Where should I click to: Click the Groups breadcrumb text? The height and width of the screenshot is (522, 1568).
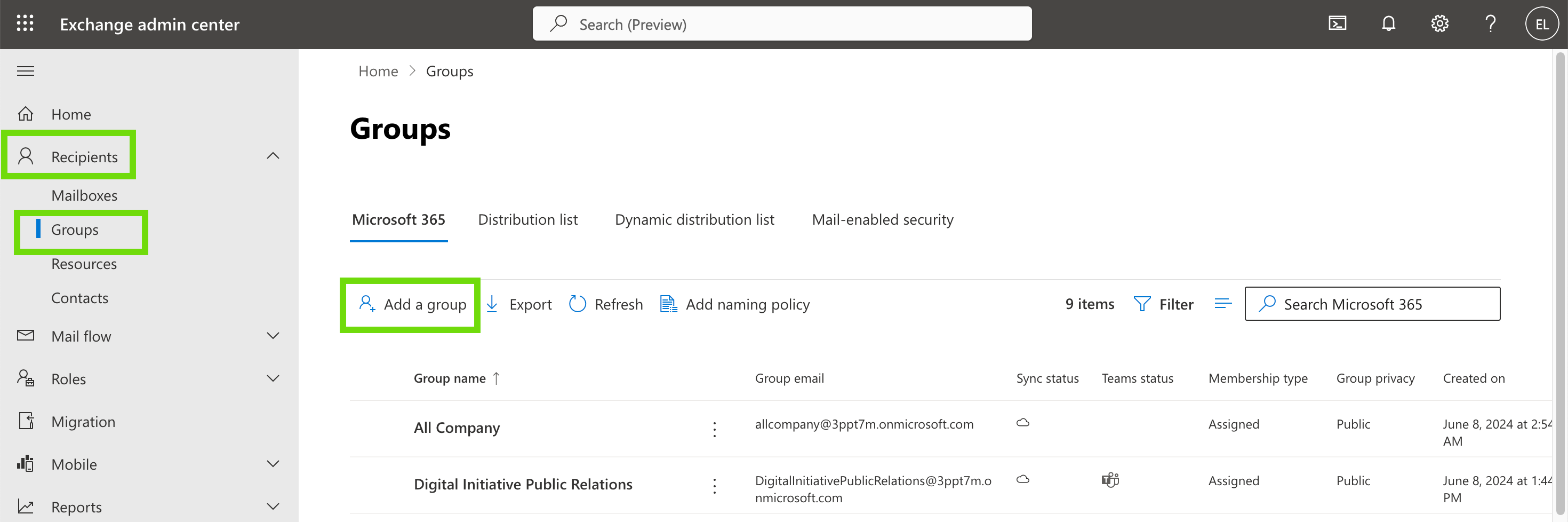[449, 72]
